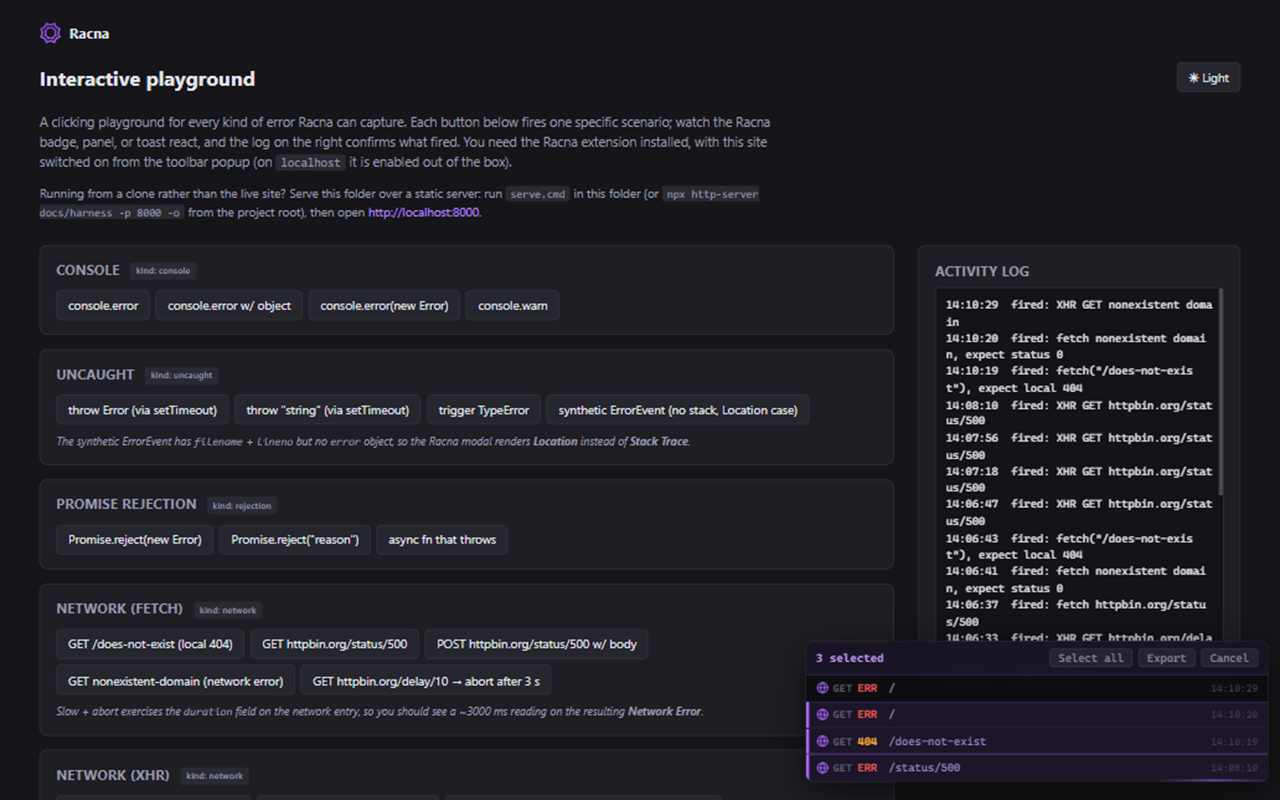The image size is (1280, 800).
Task: Export the selected errors
Action: click(x=1166, y=658)
